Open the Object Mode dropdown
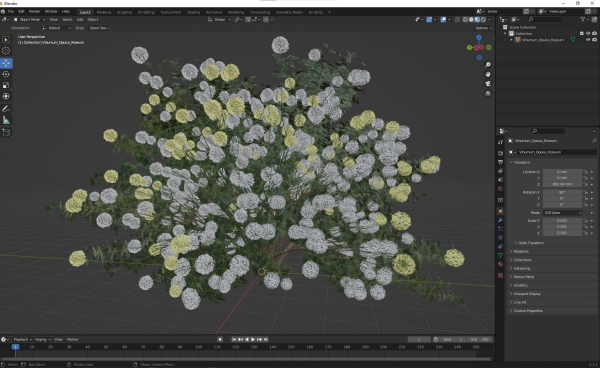The width and height of the screenshot is (600, 368). 29,20
